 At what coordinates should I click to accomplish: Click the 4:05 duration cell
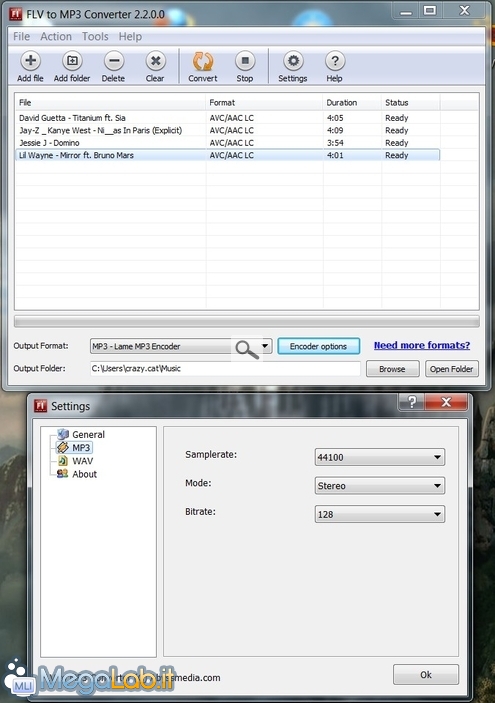tap(335, 118)
